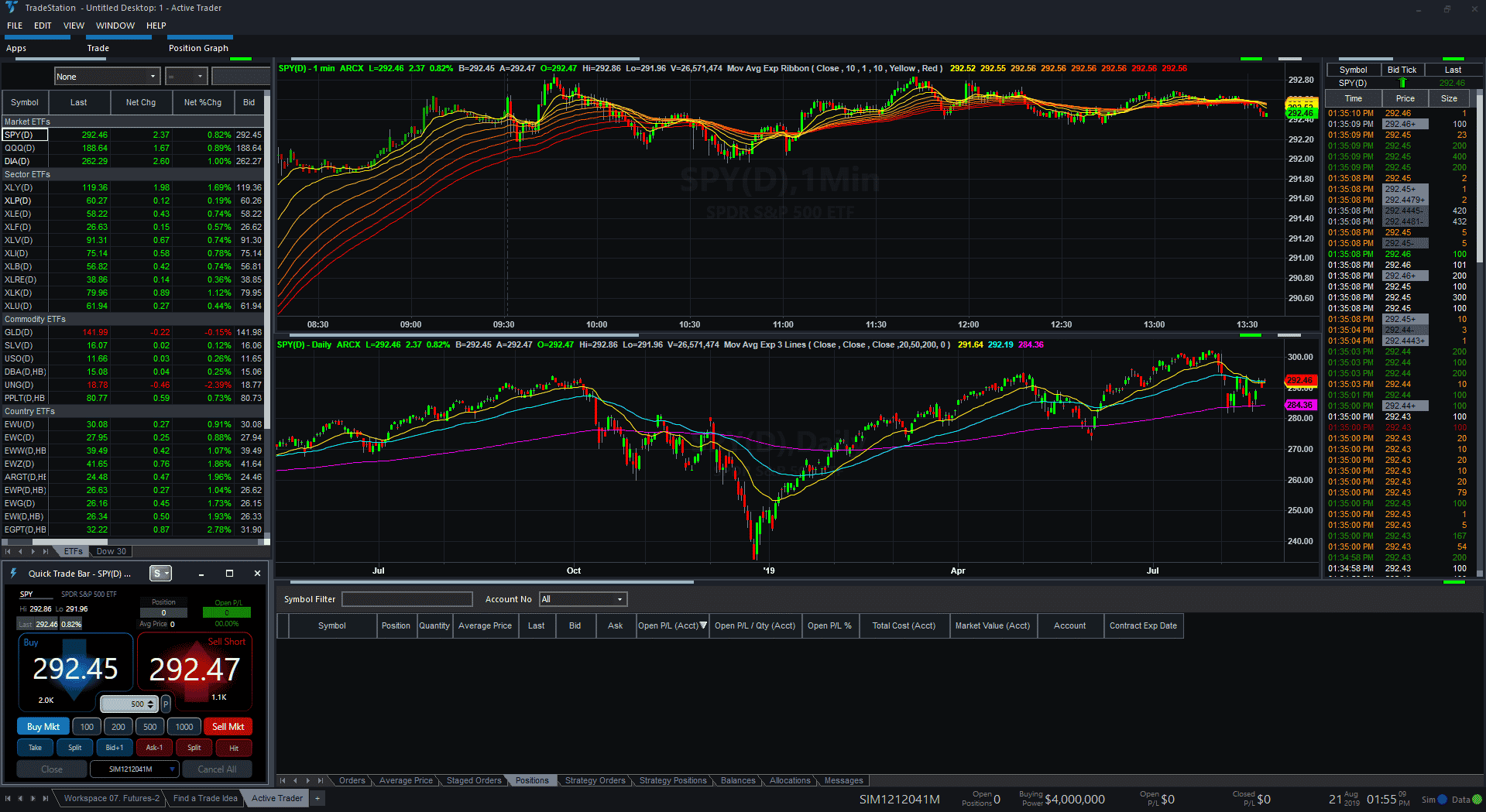Click the Symbol Filter input field

407,599
